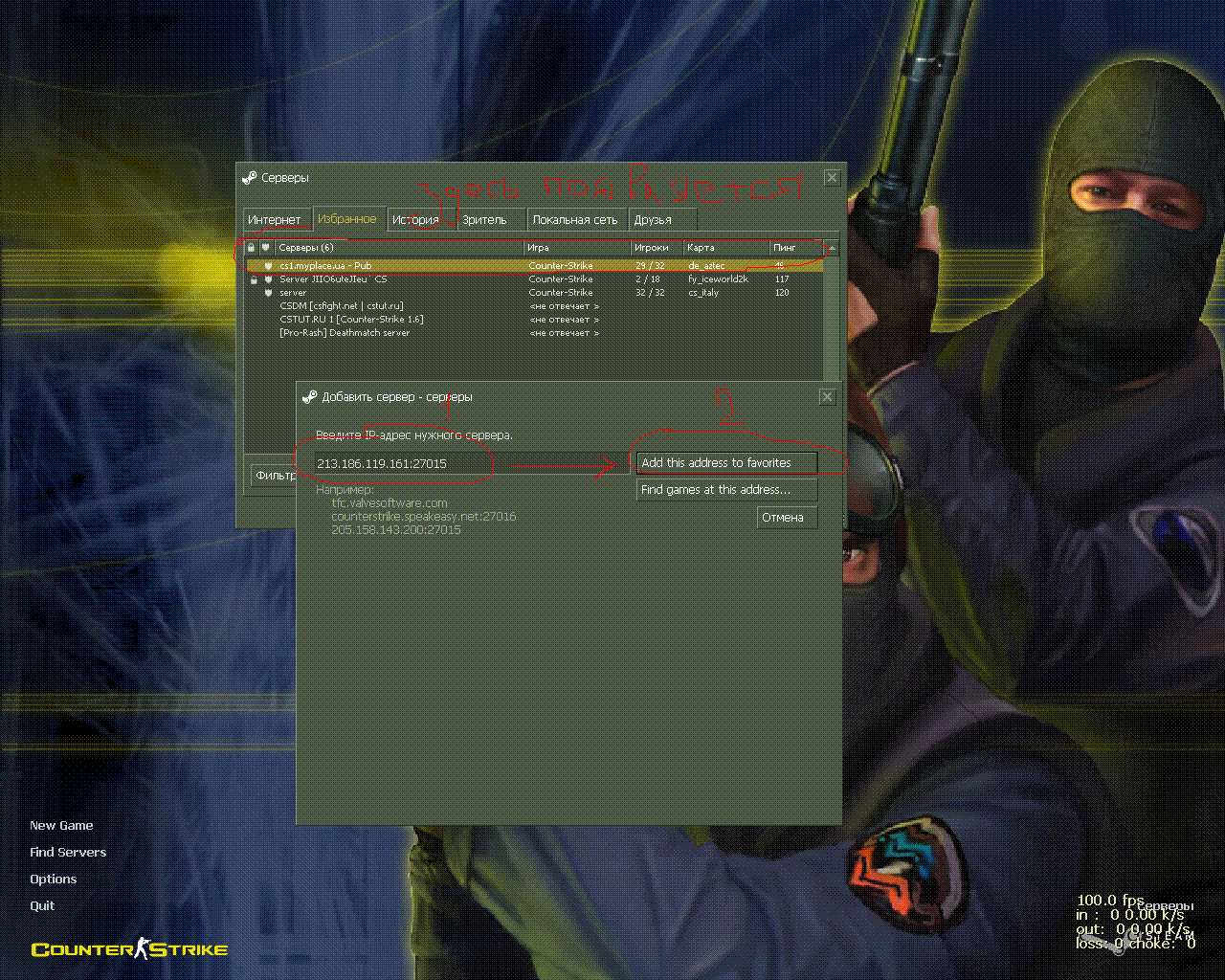The width and height of the screenshot is (1225, 980).
Task: Click the de_aztec map cell
Action: coord(706,266)
